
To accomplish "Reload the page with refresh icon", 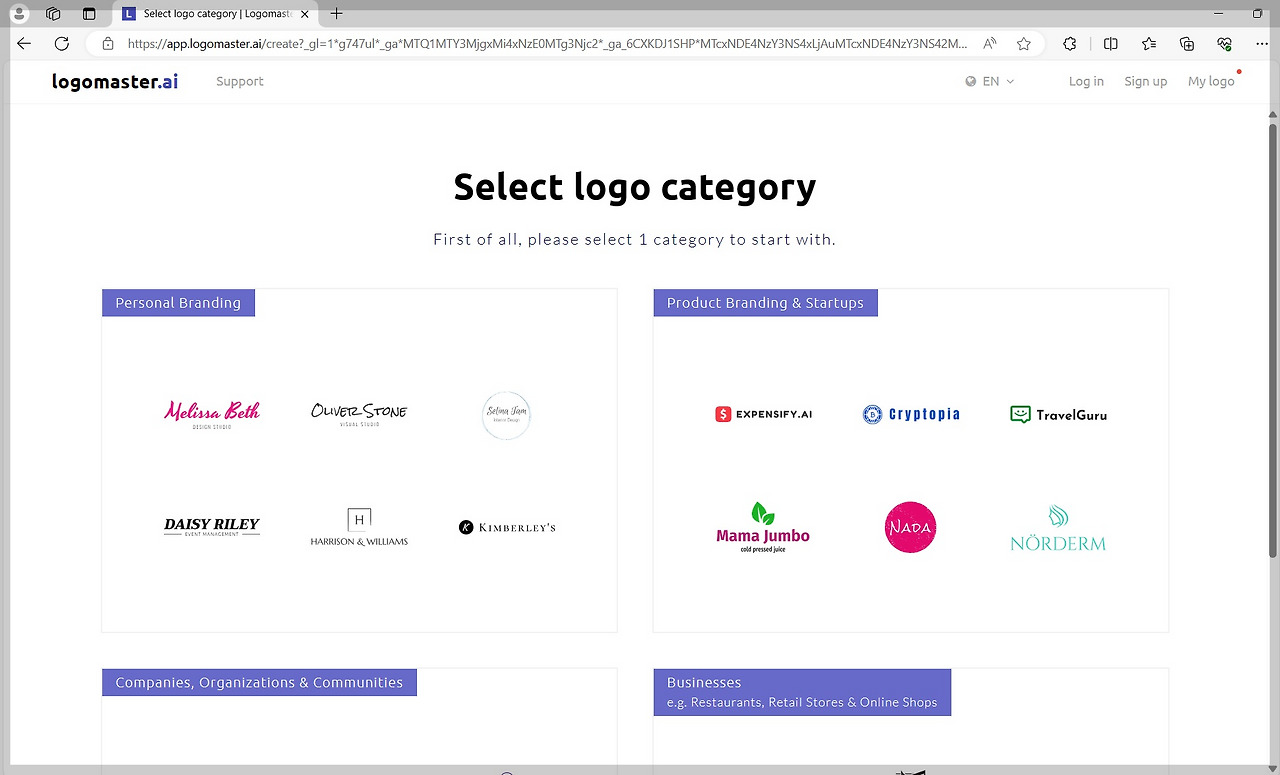I will tap(62, 43).
